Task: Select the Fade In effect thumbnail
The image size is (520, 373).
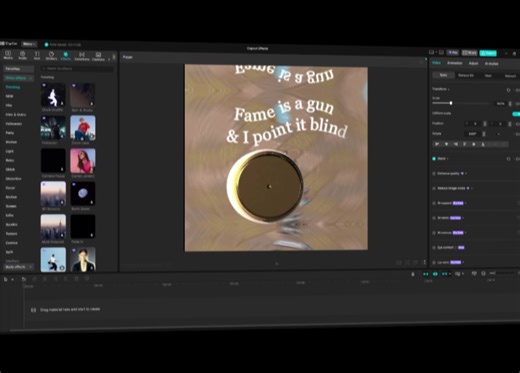Action: [83, 227]
